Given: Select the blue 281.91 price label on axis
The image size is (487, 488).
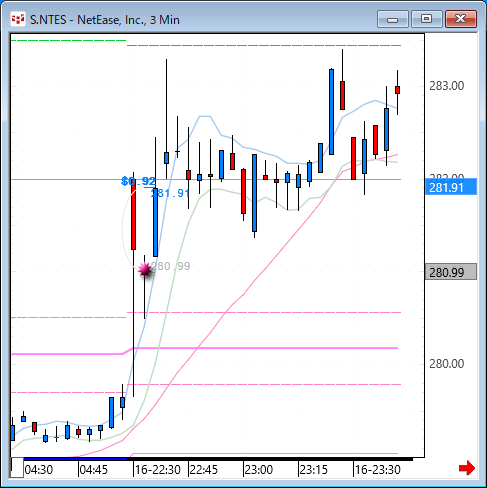Looking at the screenshot, I should tap(451, 187).
